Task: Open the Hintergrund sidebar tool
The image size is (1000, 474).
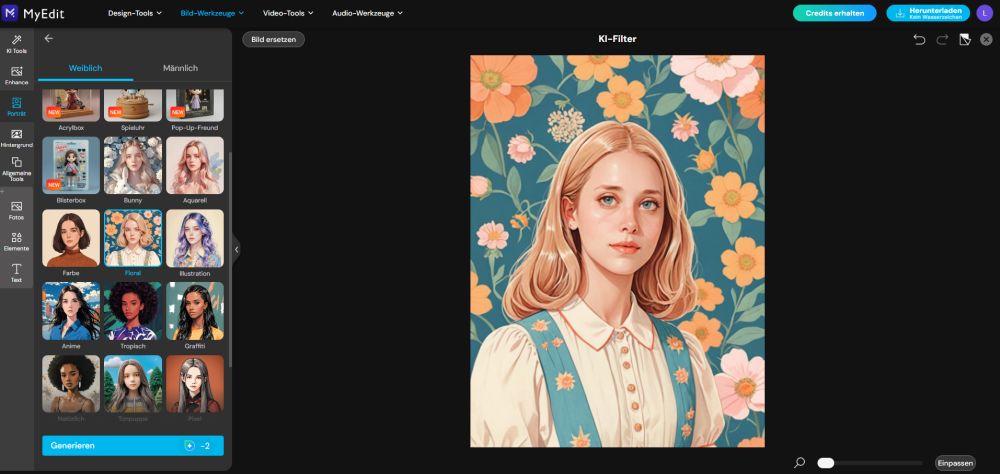Action: pos(16,138)
